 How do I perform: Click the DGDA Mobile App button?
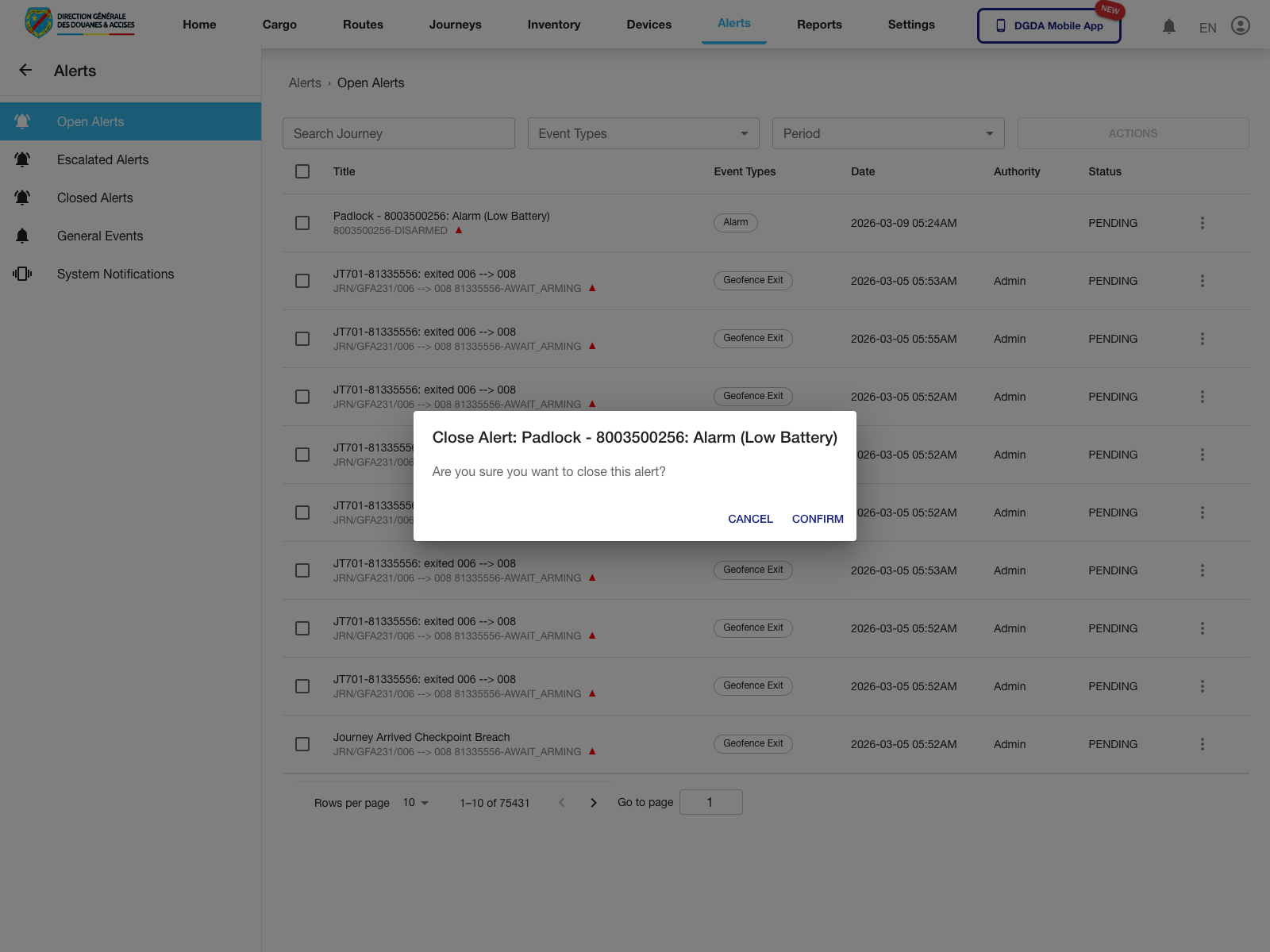(1049, 25)
